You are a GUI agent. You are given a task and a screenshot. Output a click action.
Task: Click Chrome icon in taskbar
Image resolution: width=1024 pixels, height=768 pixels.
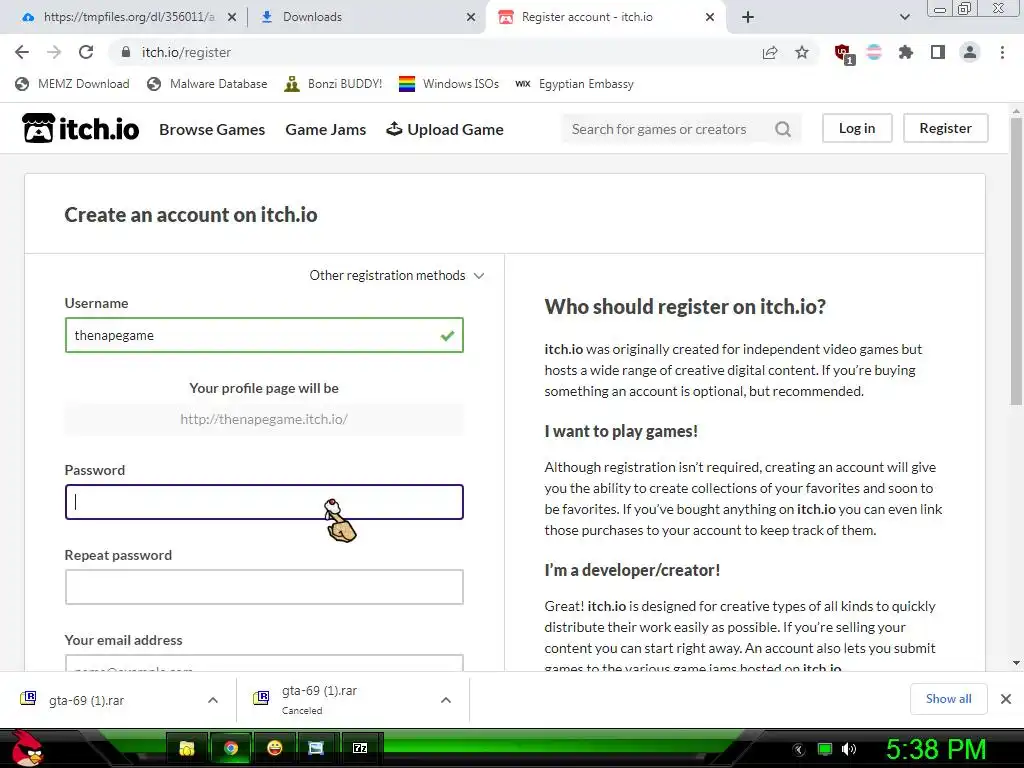pos(231,748)
